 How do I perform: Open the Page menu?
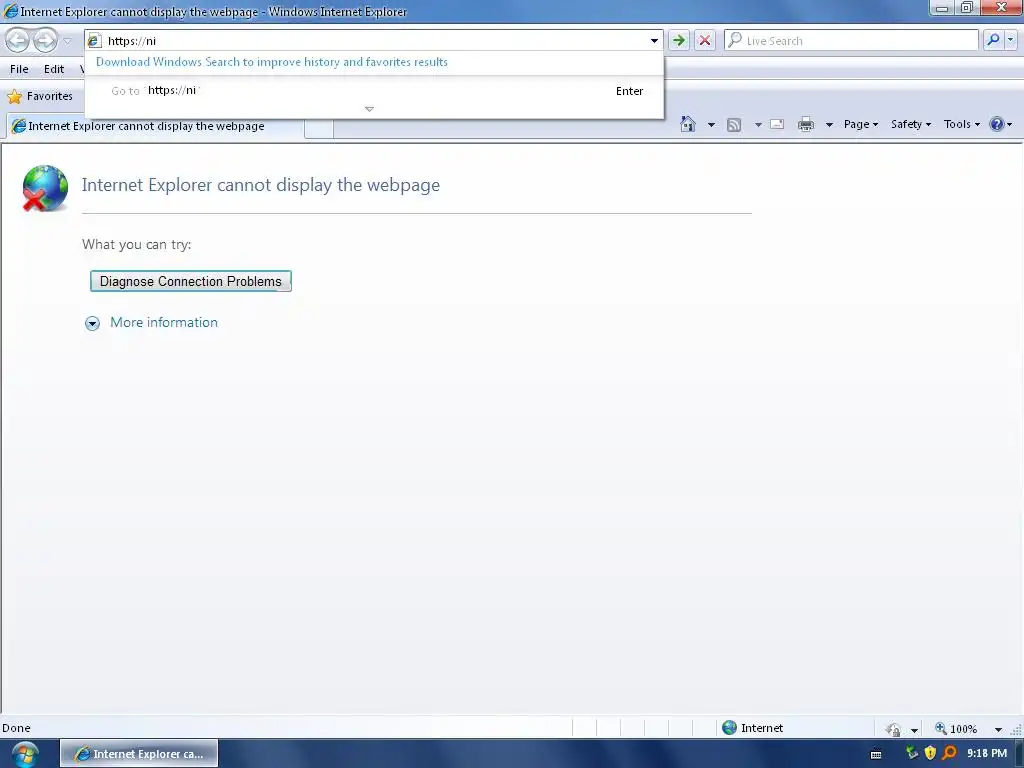coord(860,124)
